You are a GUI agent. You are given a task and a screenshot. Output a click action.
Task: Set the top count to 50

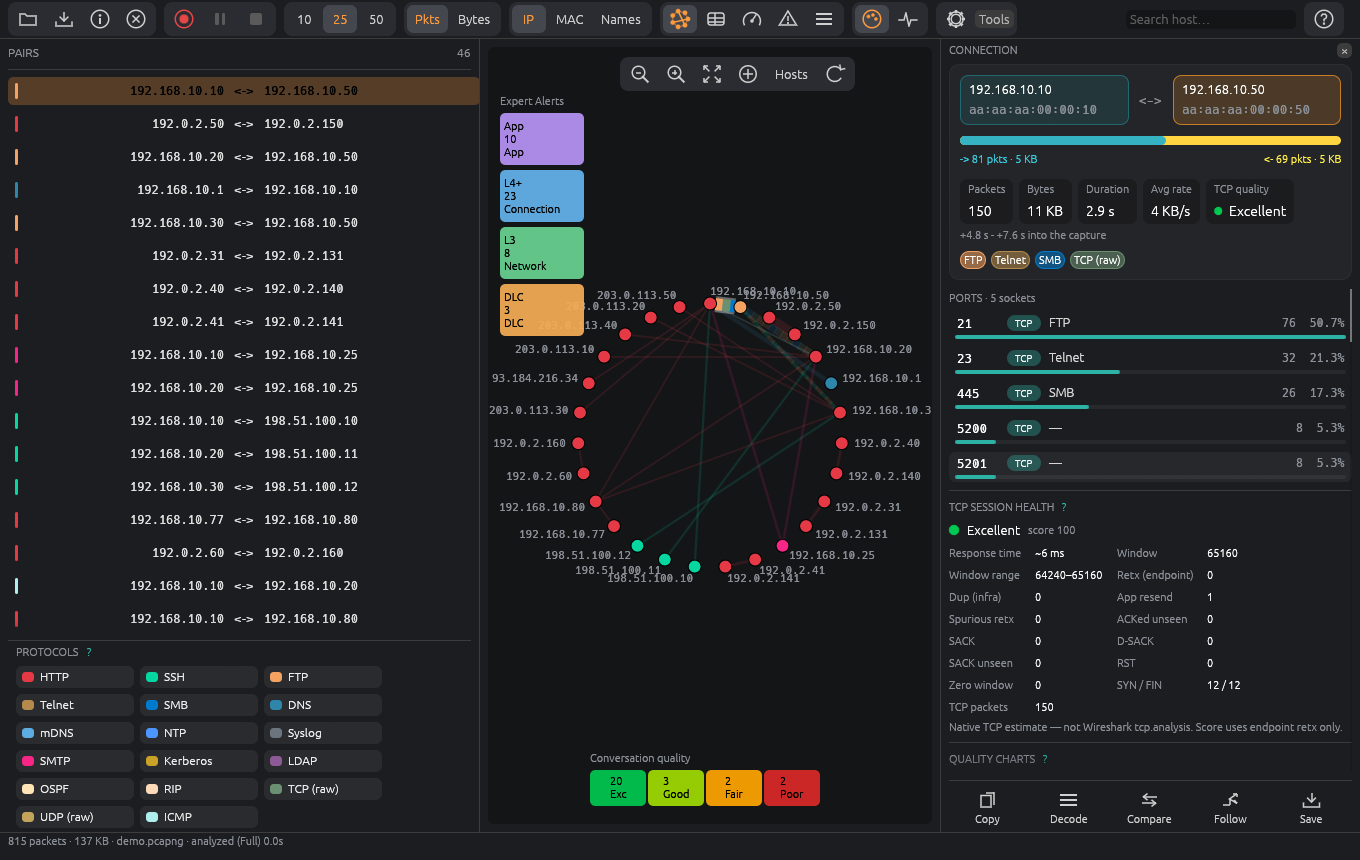tap(376, 19)
